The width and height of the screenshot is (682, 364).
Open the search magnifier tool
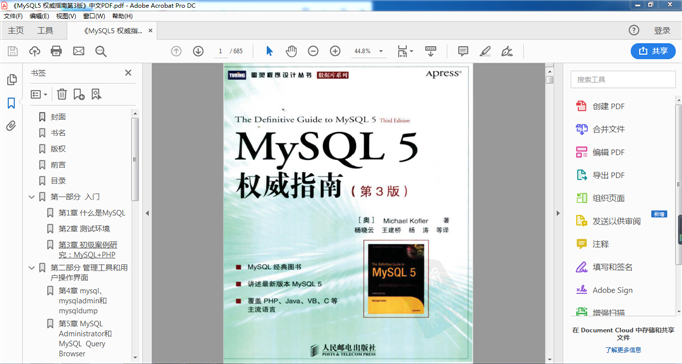coord(101,51)
